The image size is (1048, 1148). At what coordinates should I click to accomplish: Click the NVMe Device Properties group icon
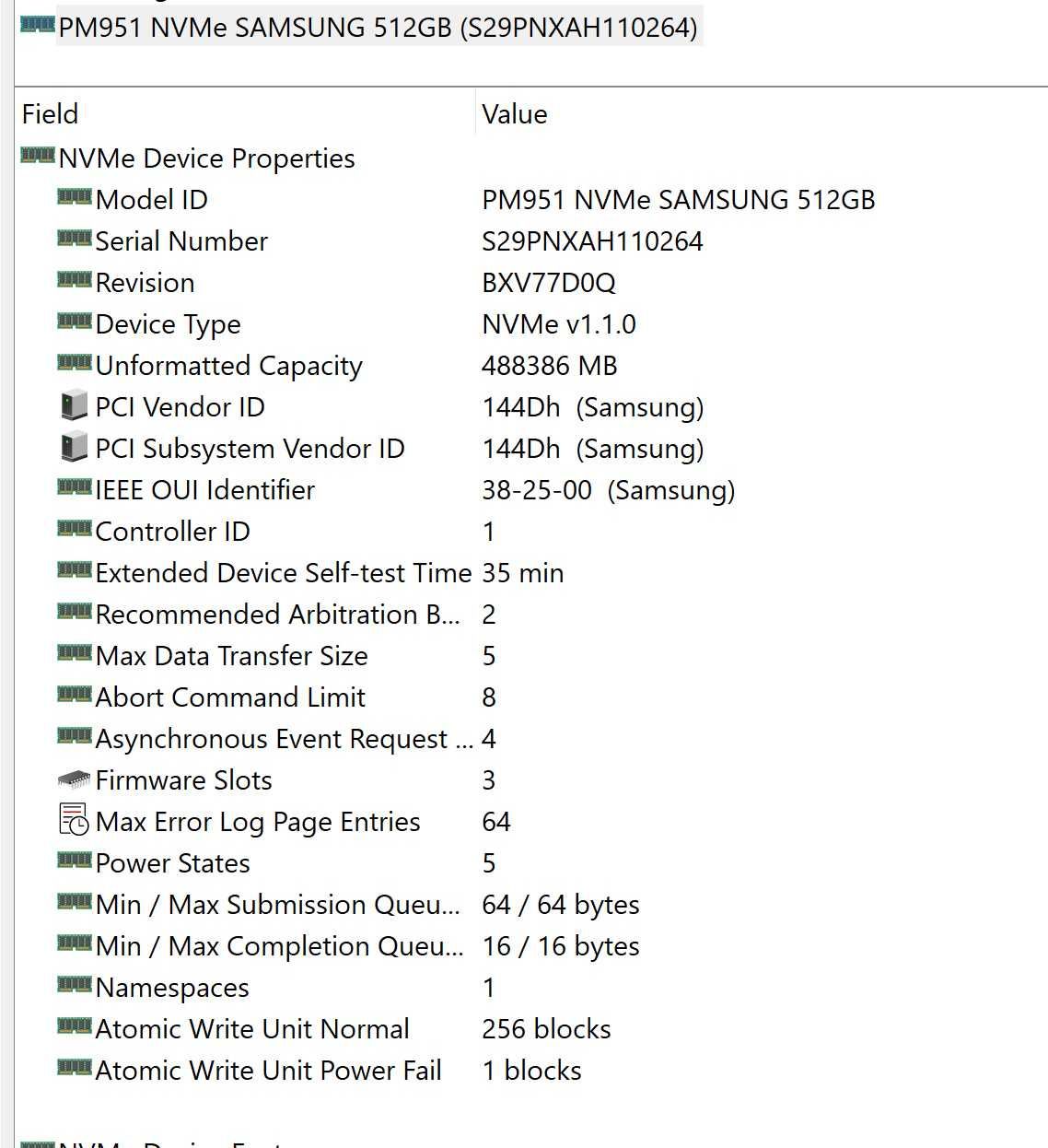[x=38, y=156]
